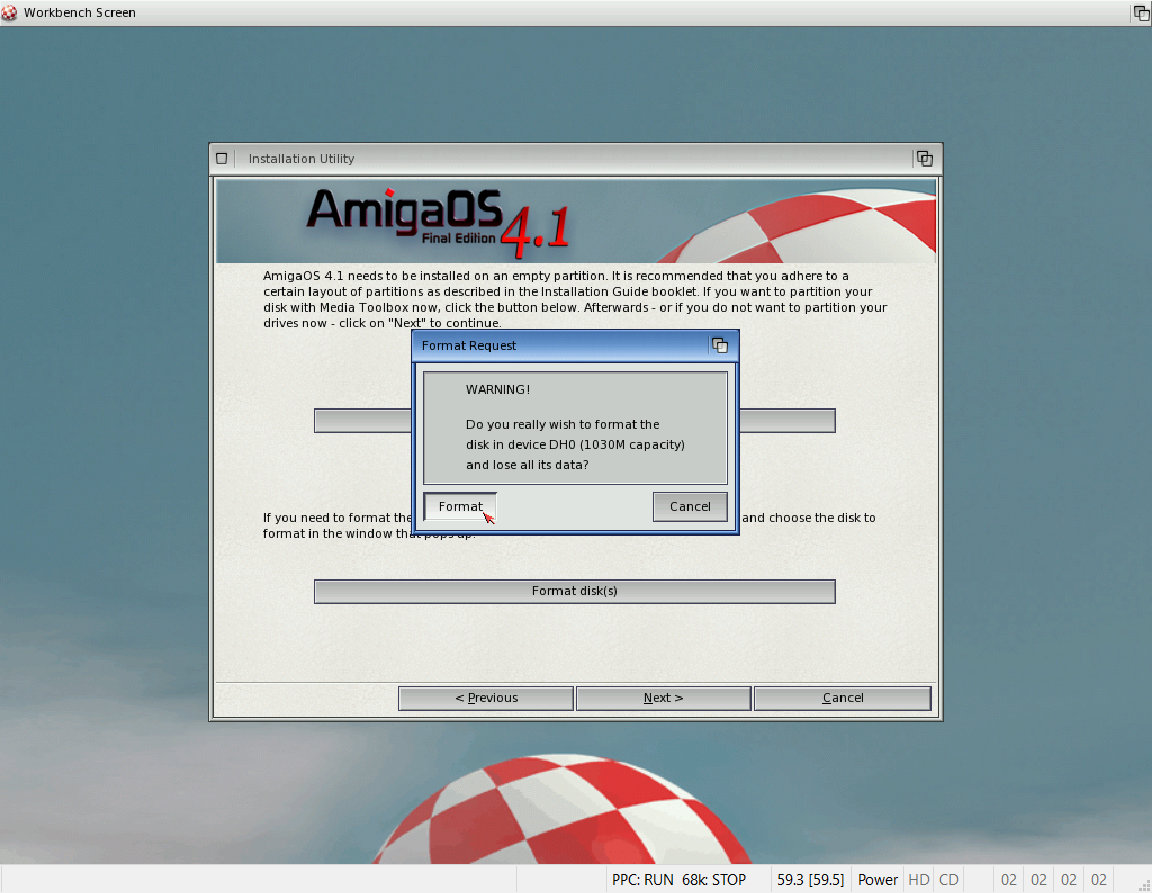The image size is (1152, 893).
Task: Click the Power indicator in status bar
Action: [x=878, y=880]
